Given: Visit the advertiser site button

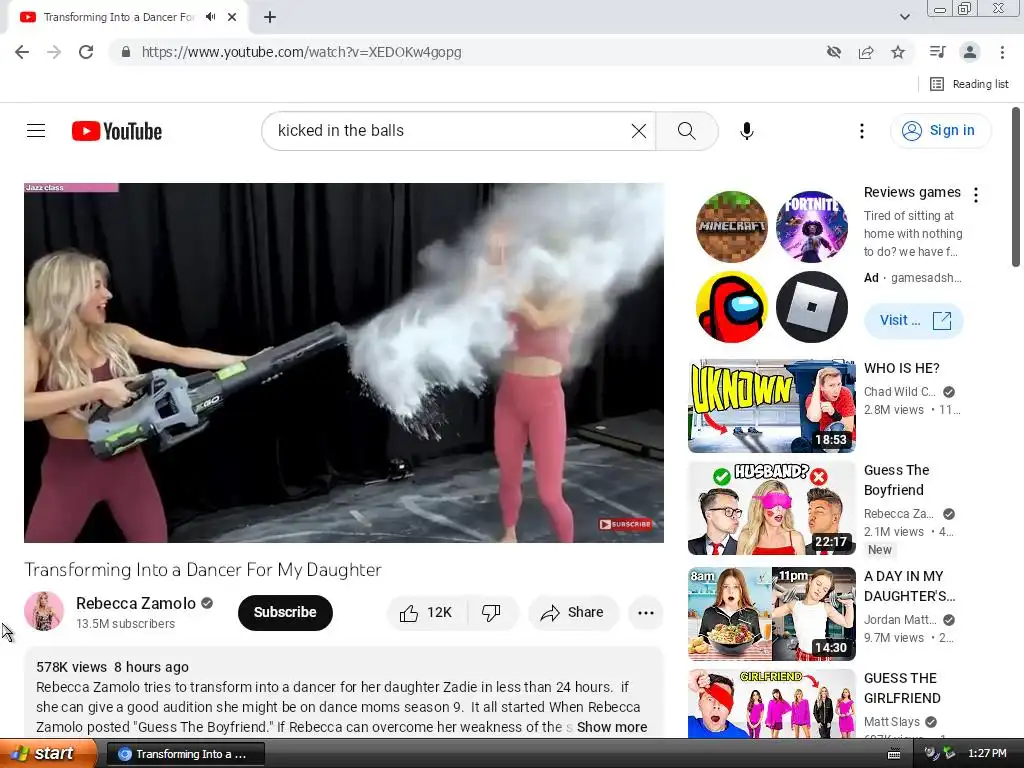Looking at the screenshot, I should (914, 321).
